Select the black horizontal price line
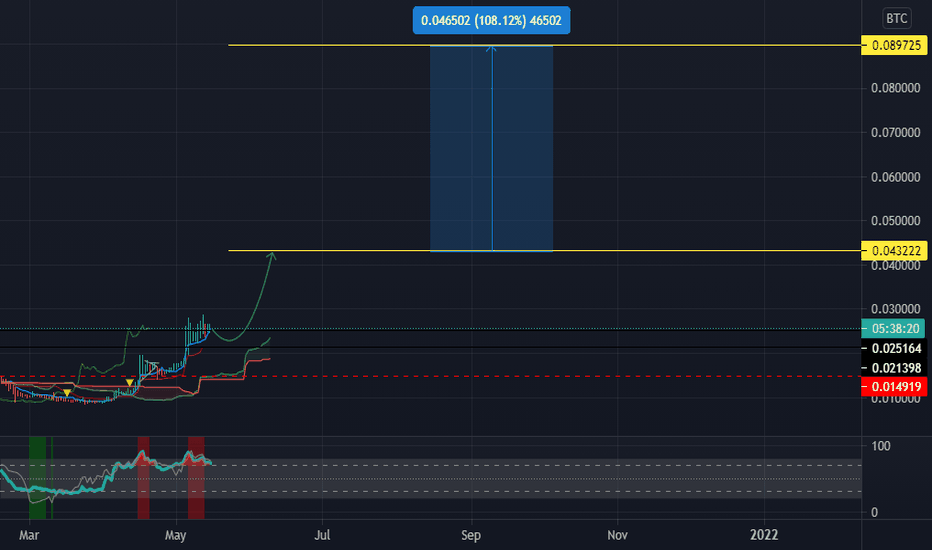 pyautogui.click(x=430, y=347)
